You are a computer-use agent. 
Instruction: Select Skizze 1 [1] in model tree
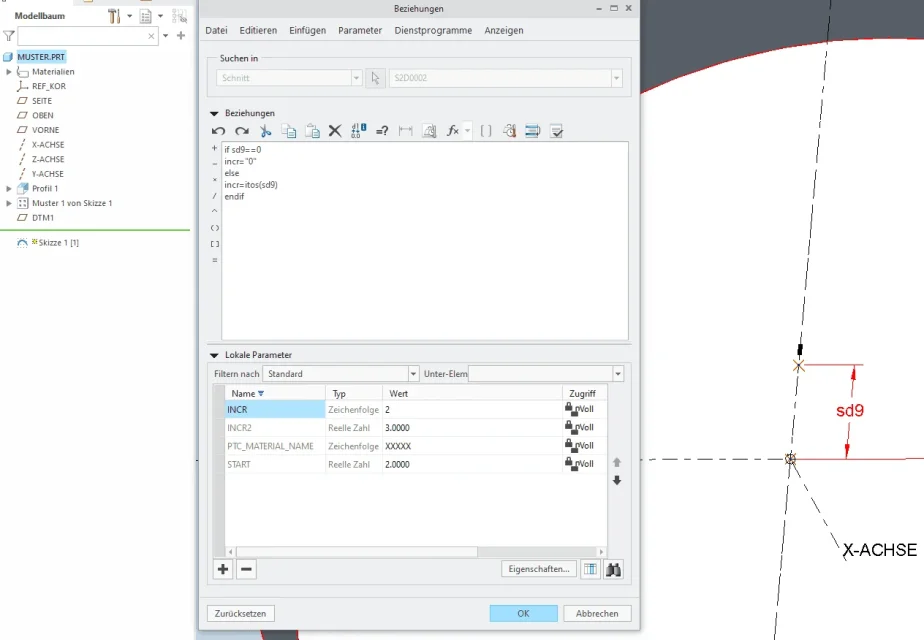[x=58, y=243]
